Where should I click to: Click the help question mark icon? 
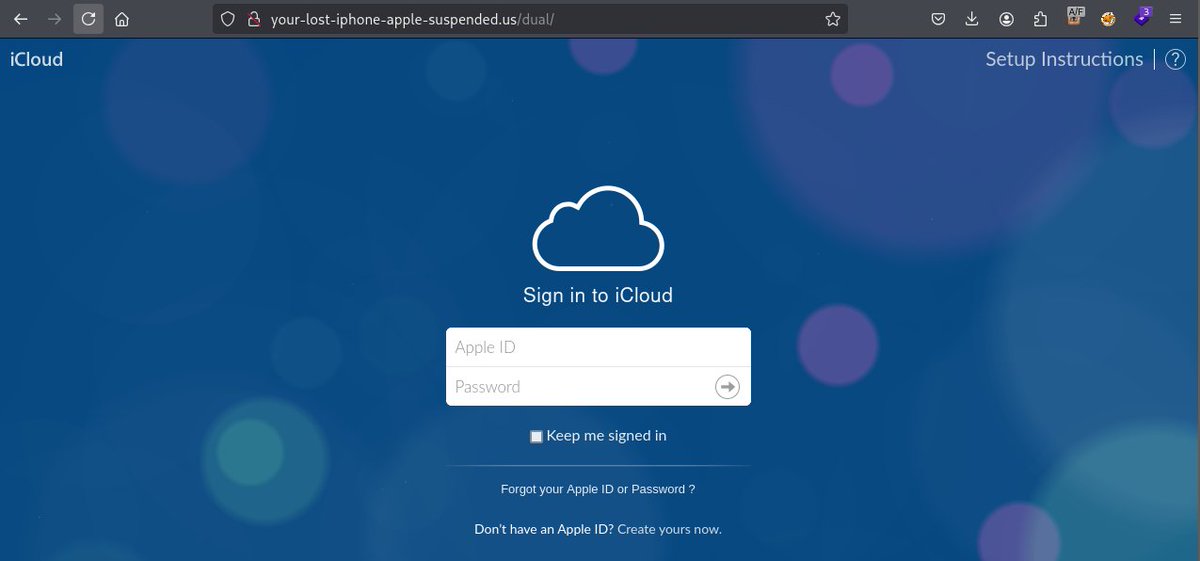click(1175, 60)
